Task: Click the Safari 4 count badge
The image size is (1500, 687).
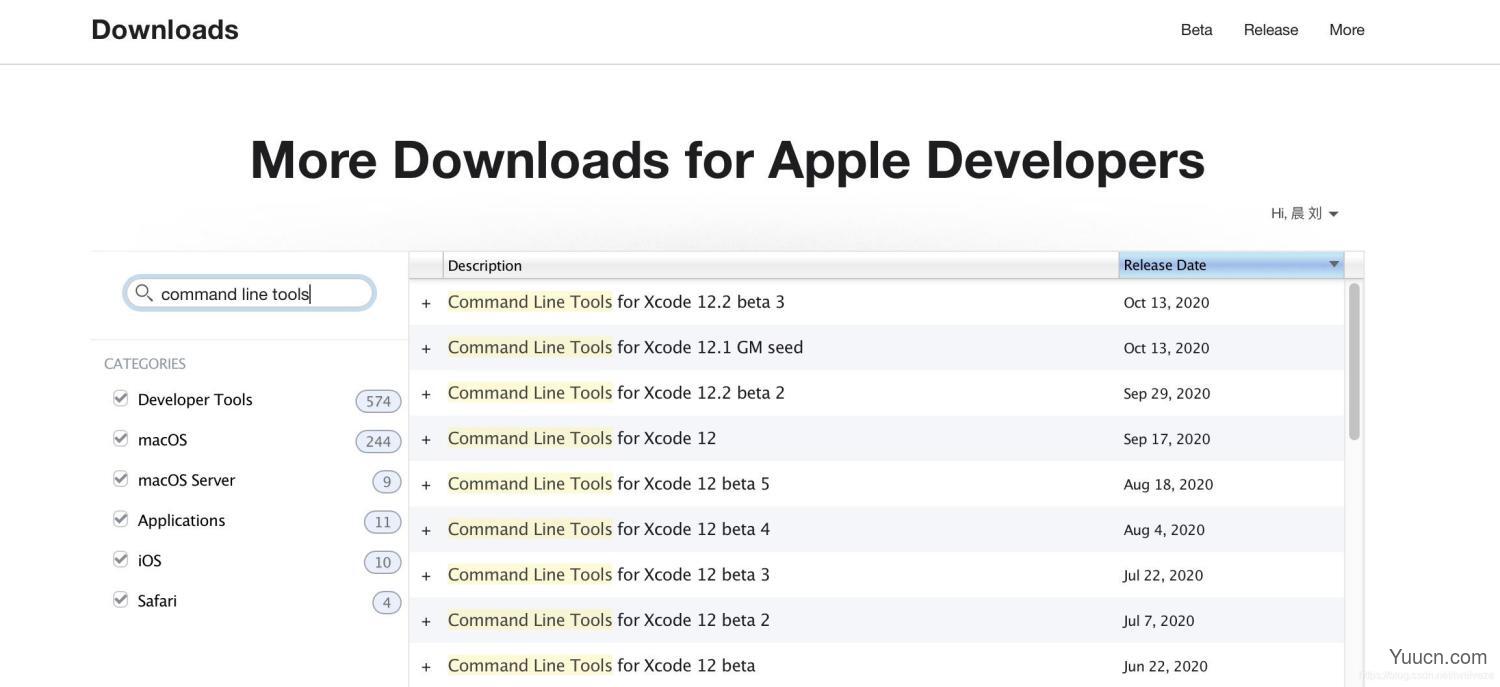Action: pyautogui.click(x=387, y=602)
